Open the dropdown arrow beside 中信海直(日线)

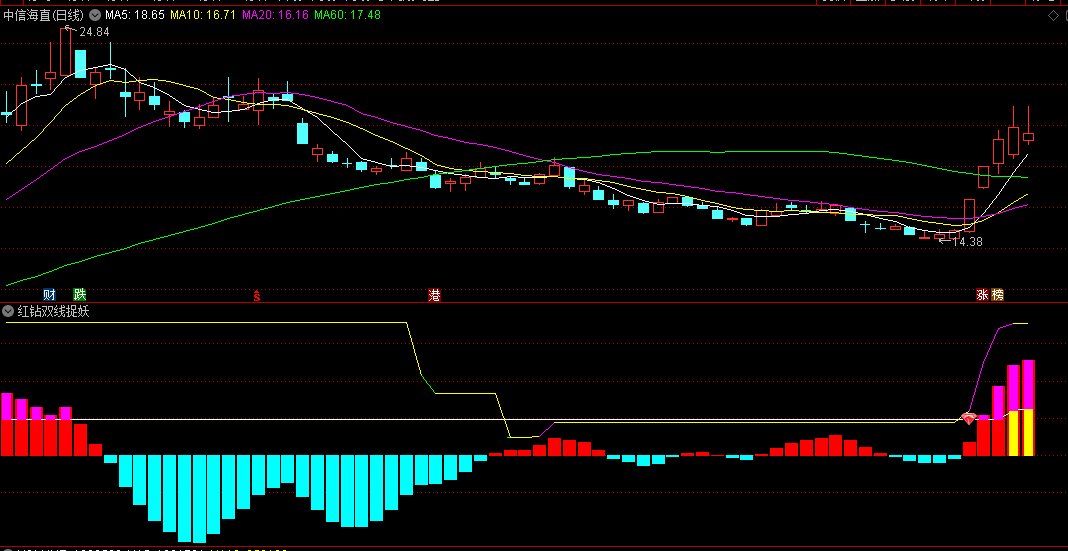(94, 14)
